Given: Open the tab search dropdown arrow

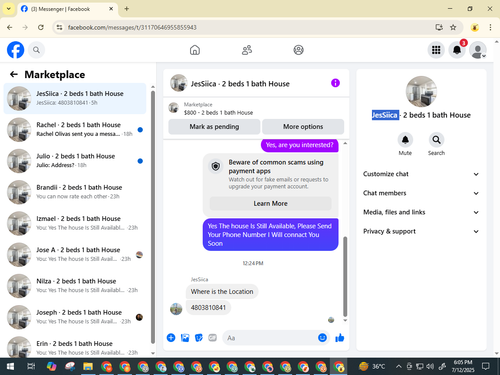Looking at the screenshot, I should (x=9, y=9).
